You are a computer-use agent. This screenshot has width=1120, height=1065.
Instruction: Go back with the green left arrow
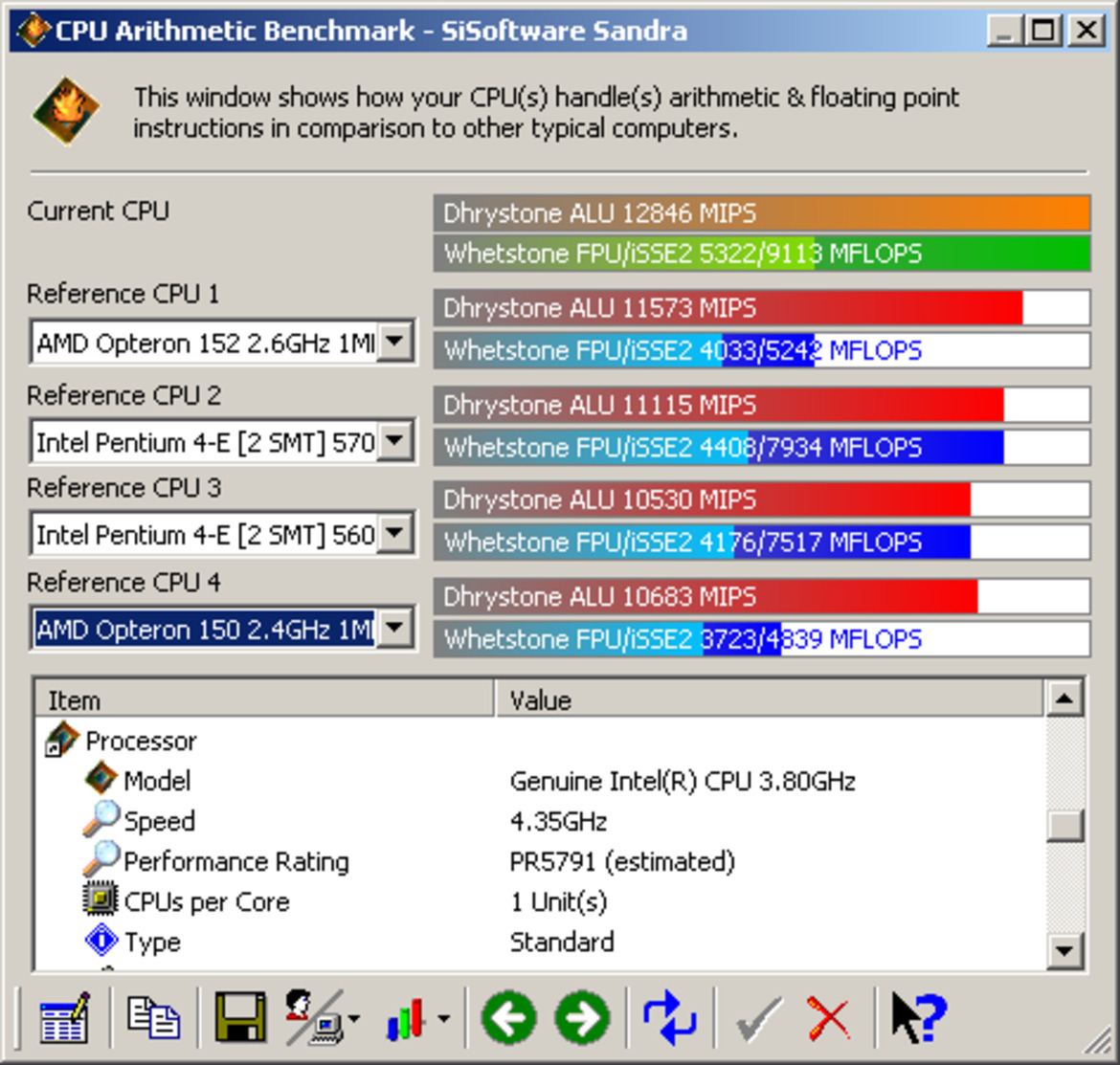[508, 1018]
